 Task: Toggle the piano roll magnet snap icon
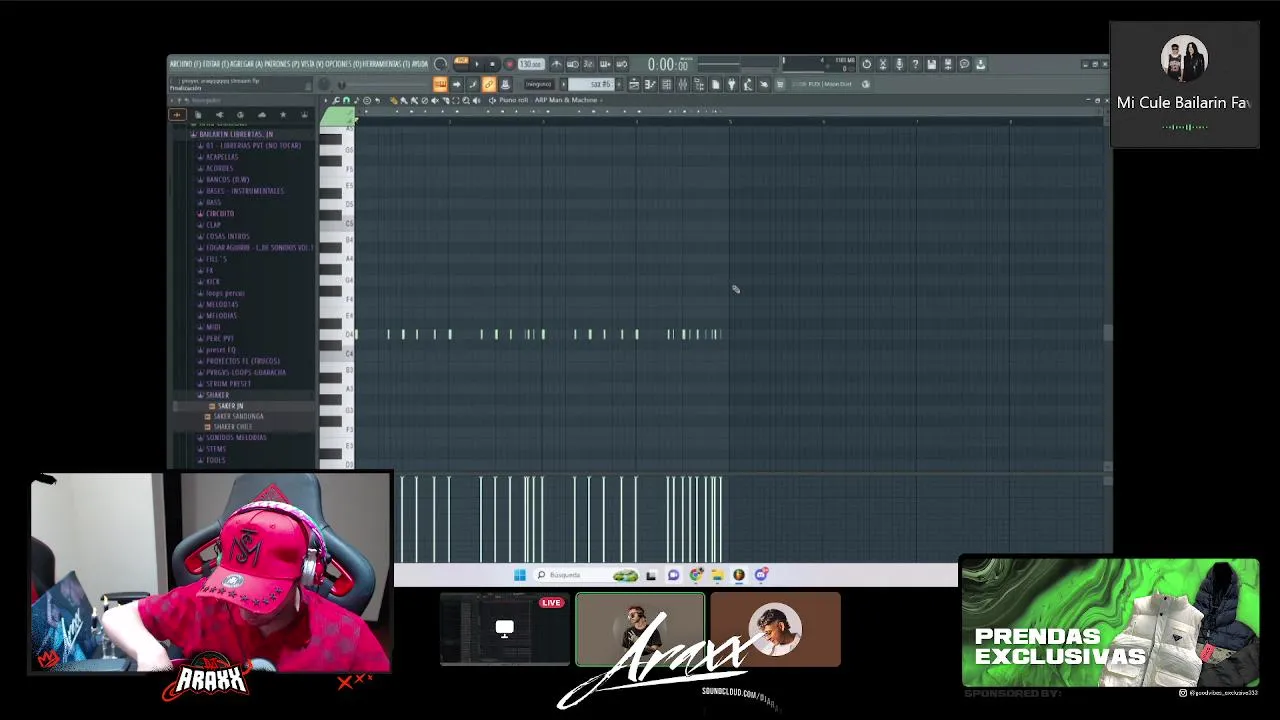pyautogui.click(x=346, y=100)
